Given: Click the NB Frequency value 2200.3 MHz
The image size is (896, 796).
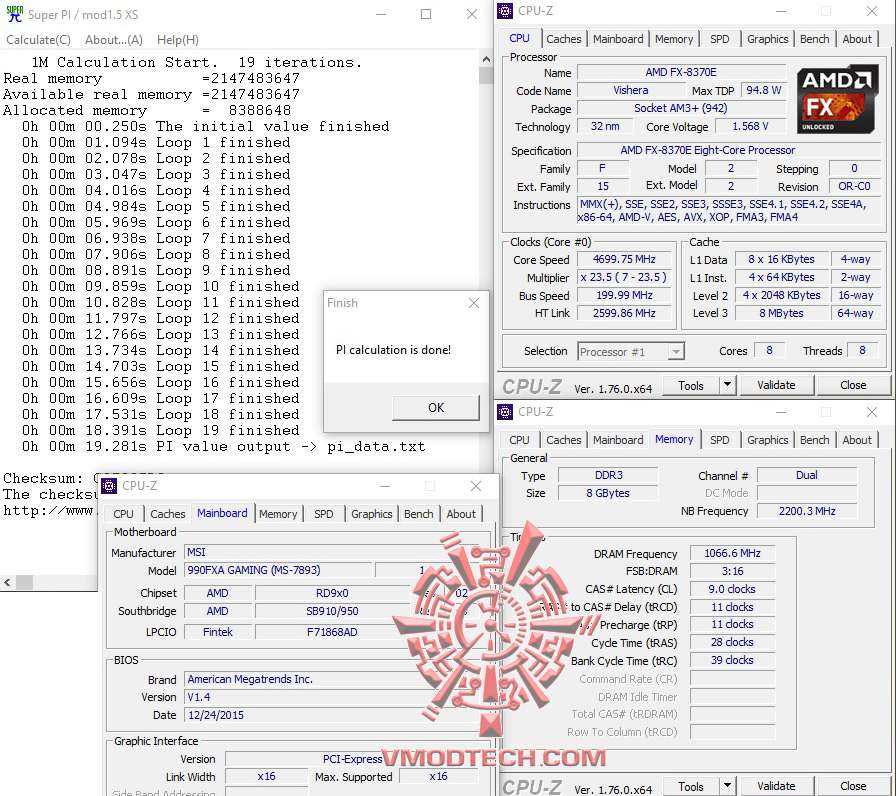Looking at the screenshot, I should coord(807,511).
